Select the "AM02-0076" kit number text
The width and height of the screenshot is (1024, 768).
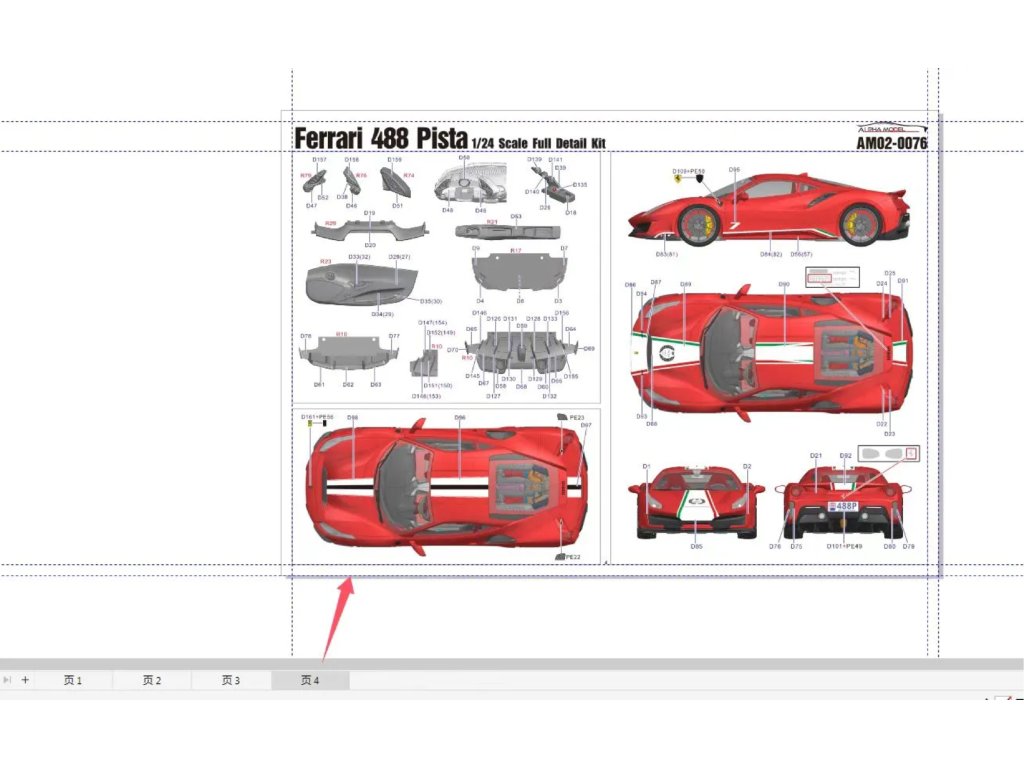(891, 142)
